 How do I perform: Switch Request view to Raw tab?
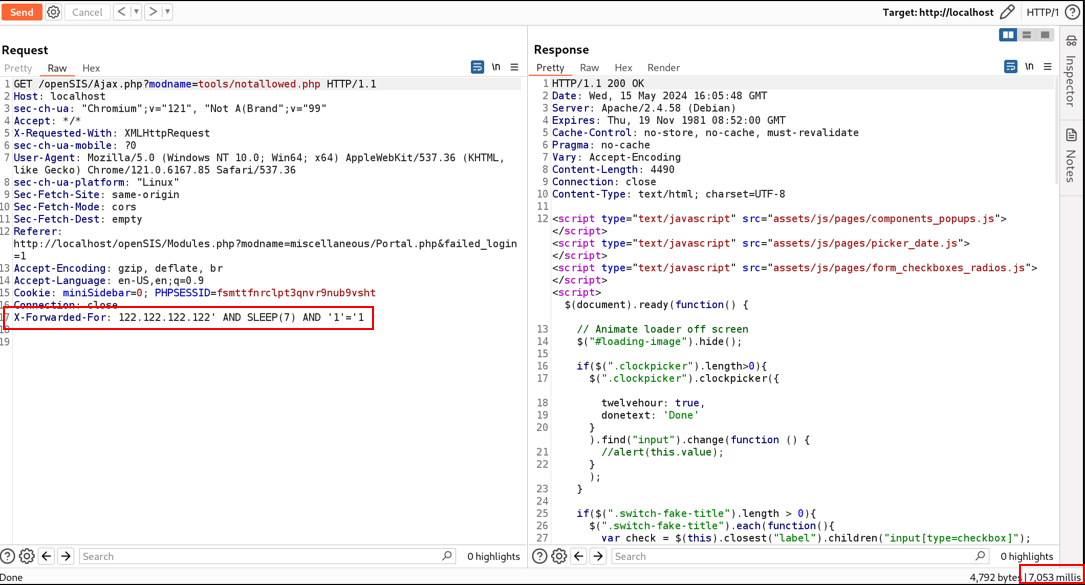click(x=57, y=68)
